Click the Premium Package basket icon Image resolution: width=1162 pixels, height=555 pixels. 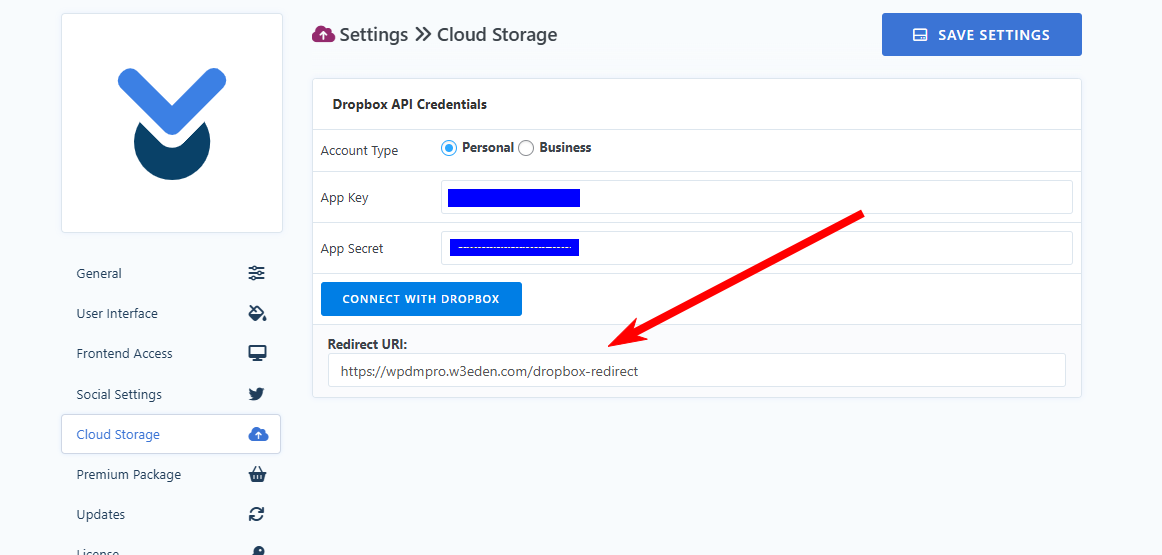click(x=256, y=474)
